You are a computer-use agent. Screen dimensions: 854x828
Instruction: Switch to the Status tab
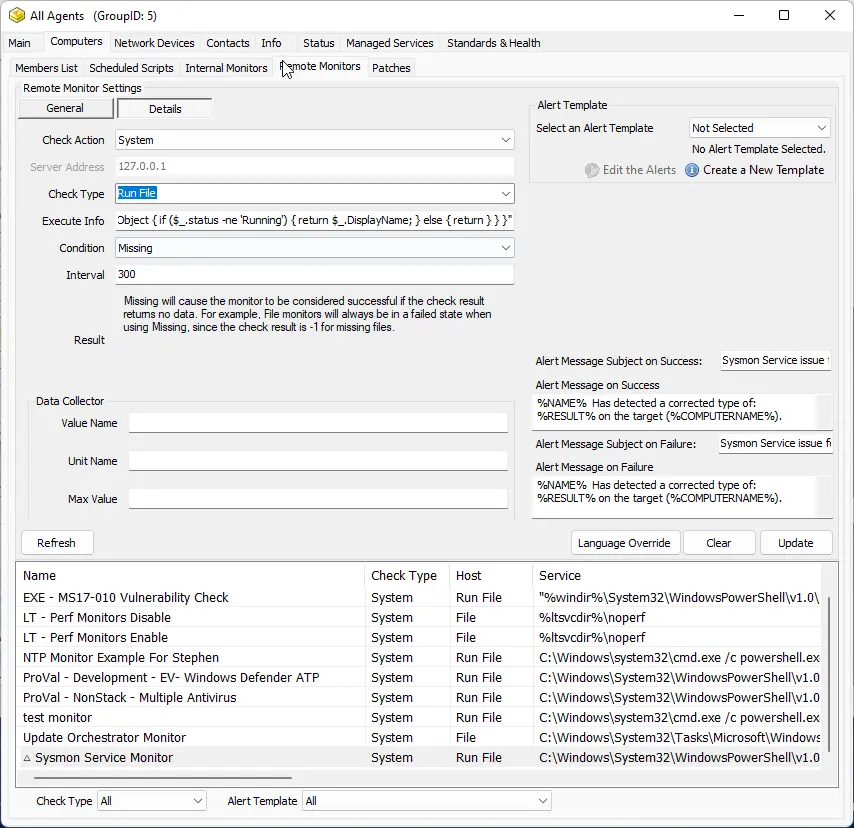pos(319,43)
